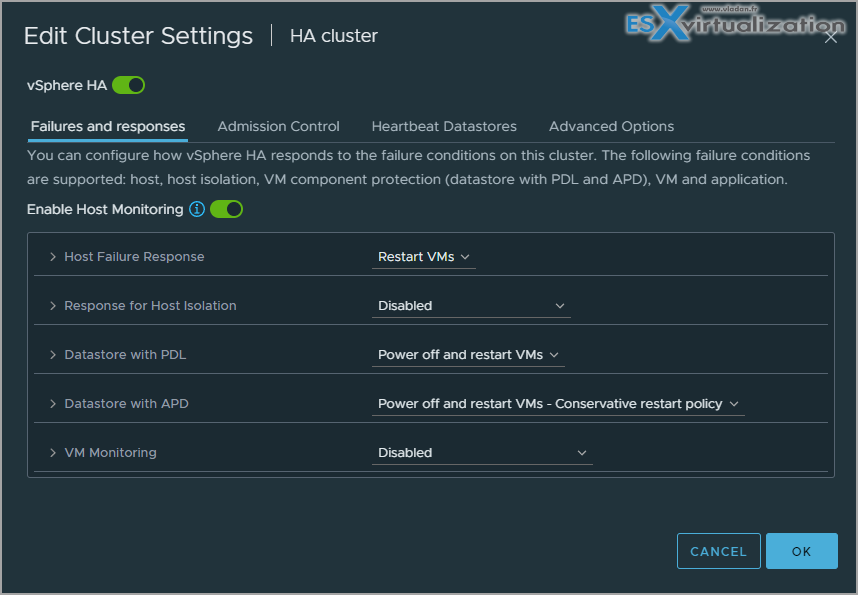Select the Failures and responses tab
Viewport: 858px width, 595px height.
tap(108, 127)
